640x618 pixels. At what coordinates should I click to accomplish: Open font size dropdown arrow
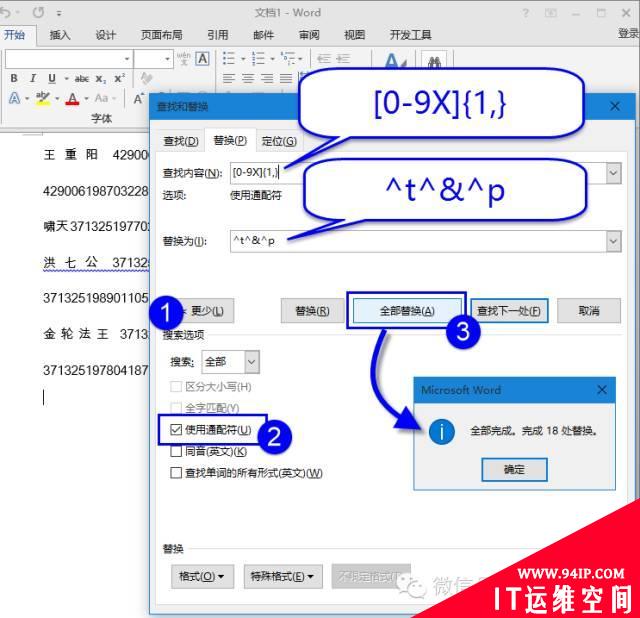point(167,59)
